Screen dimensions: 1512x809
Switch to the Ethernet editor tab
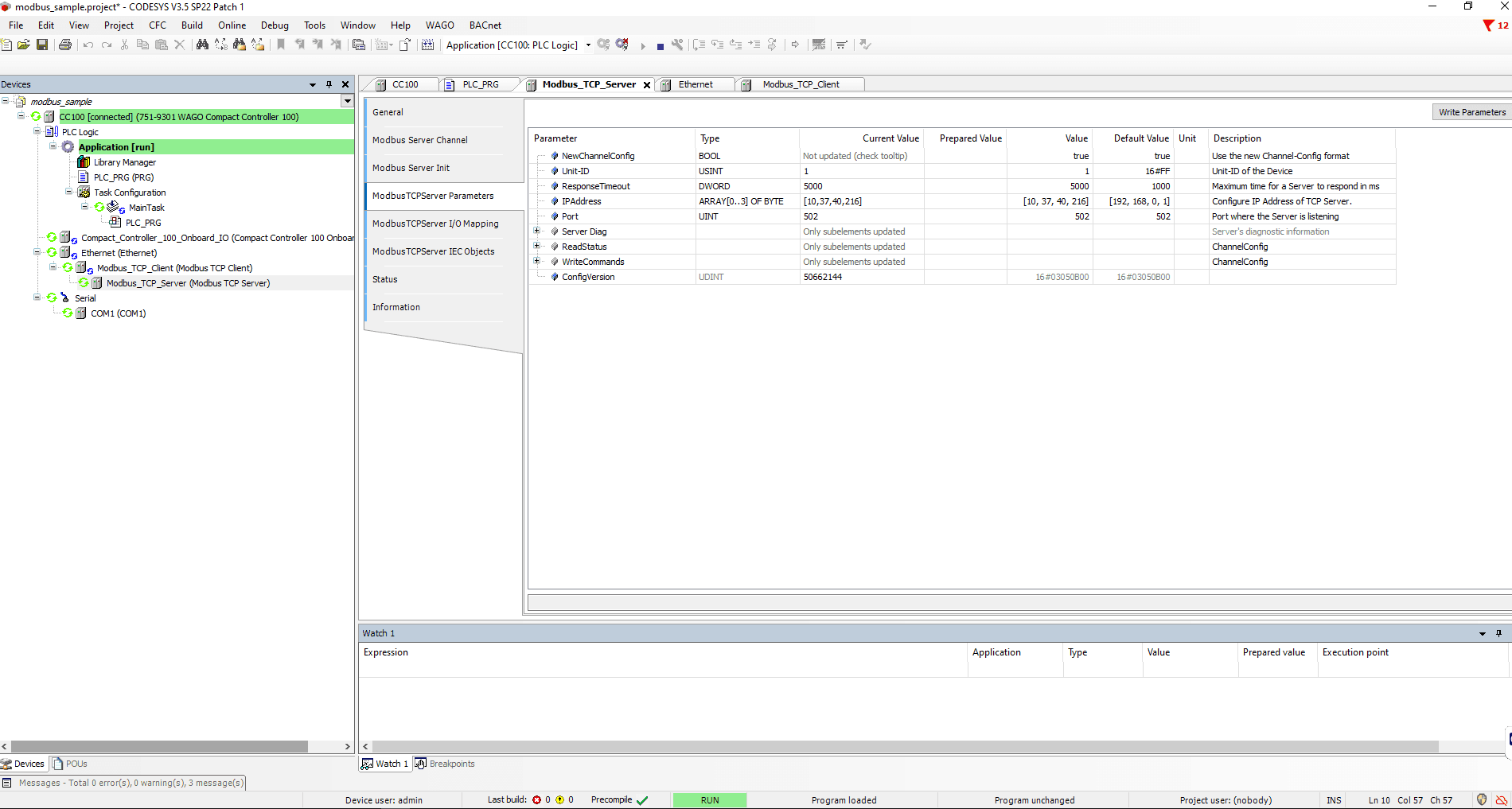pos(695,84)
